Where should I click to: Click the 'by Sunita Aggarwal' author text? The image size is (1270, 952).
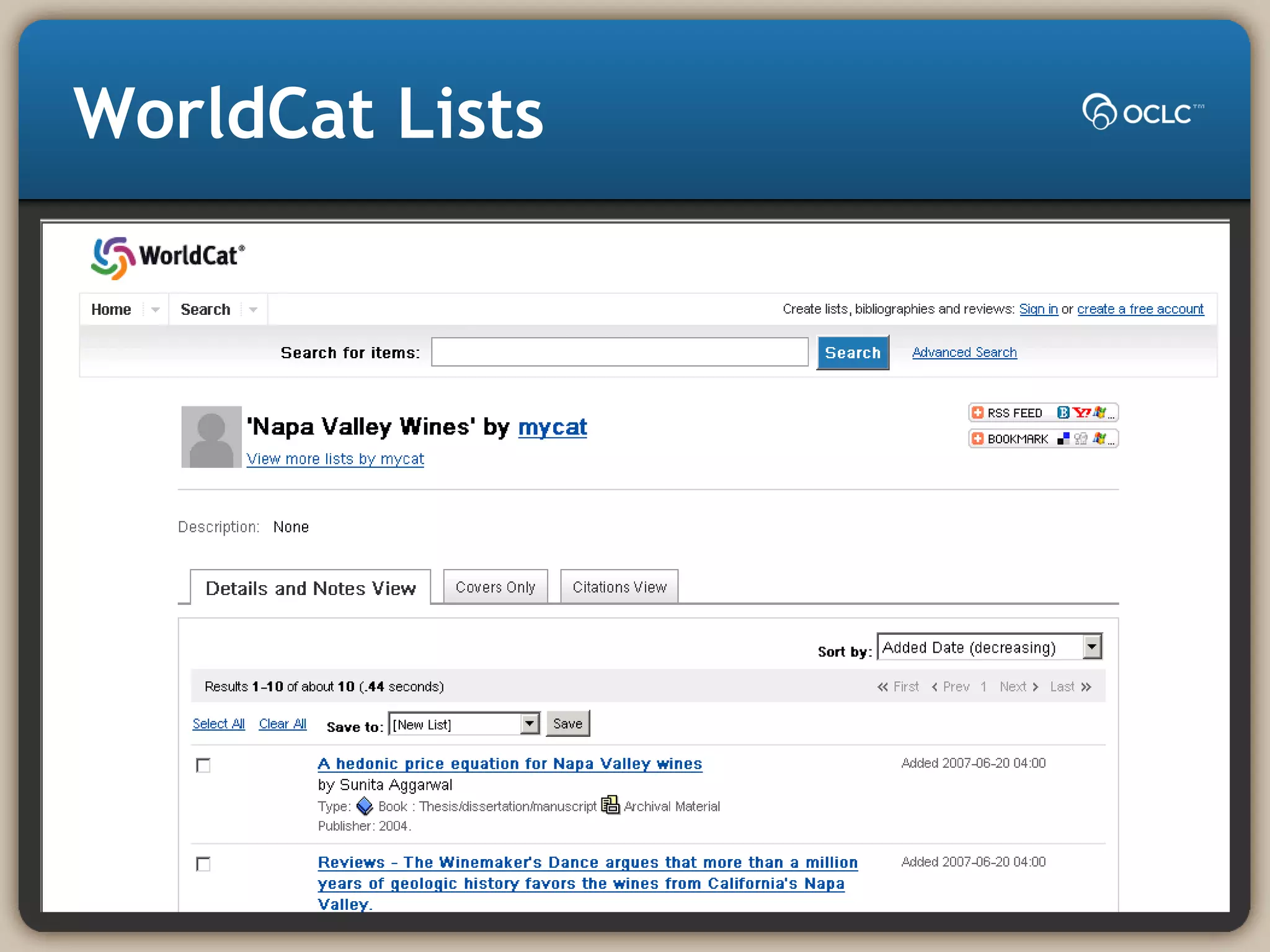pyautogui.click(x=385, y=785)
